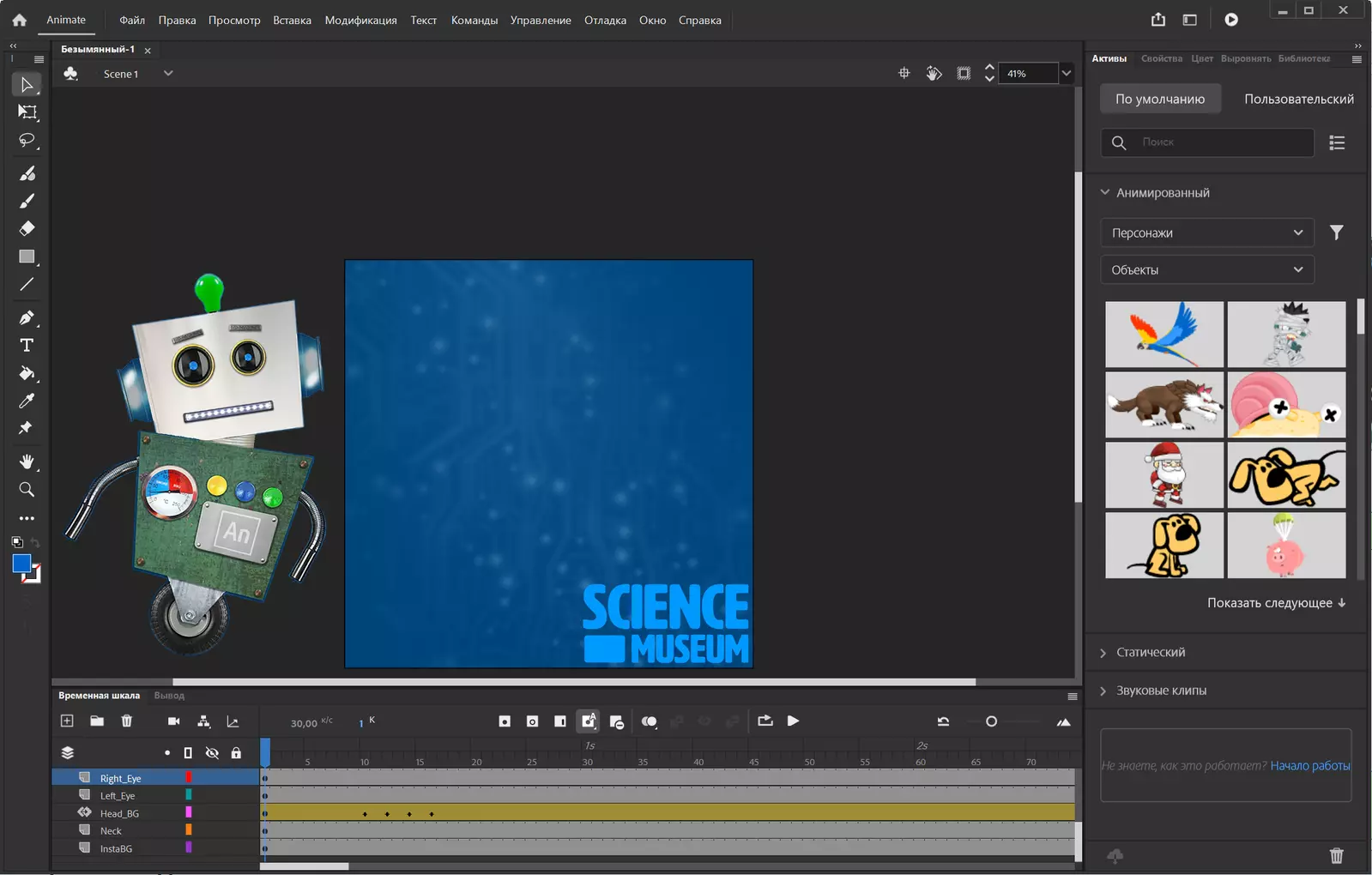The height and width of the screenshot is (875, 1372).
Task: Select the Classic Brush tool
Action: [x=27, y=201]
